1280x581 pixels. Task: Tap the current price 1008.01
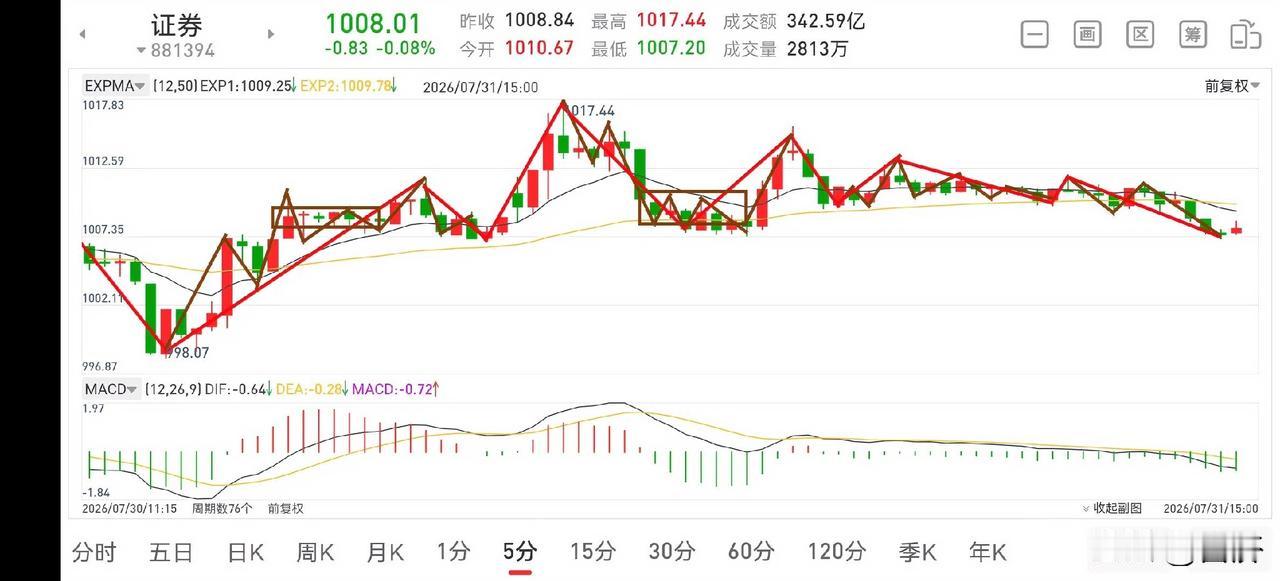click(x=373, y=23)
